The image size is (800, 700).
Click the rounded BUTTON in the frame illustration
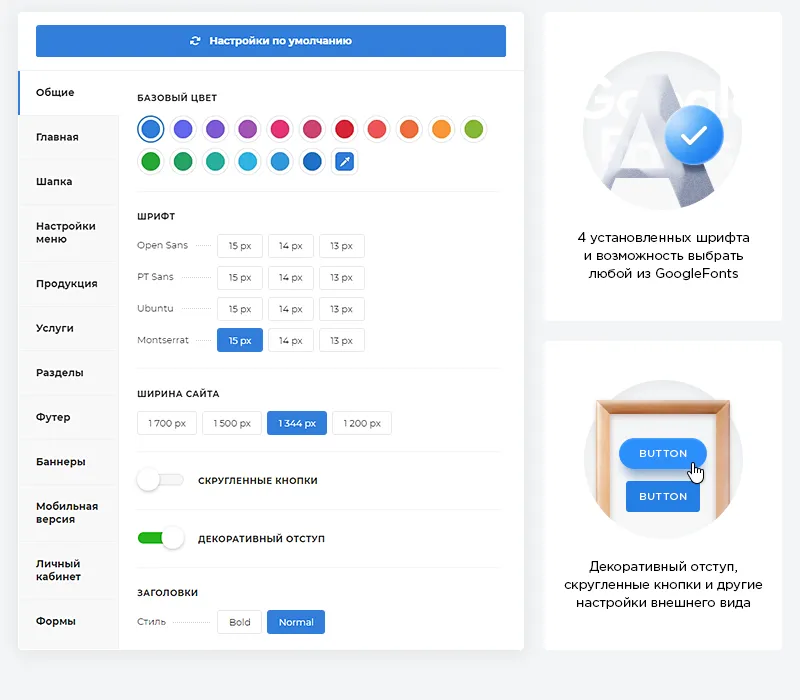click(x=663, y=453)
